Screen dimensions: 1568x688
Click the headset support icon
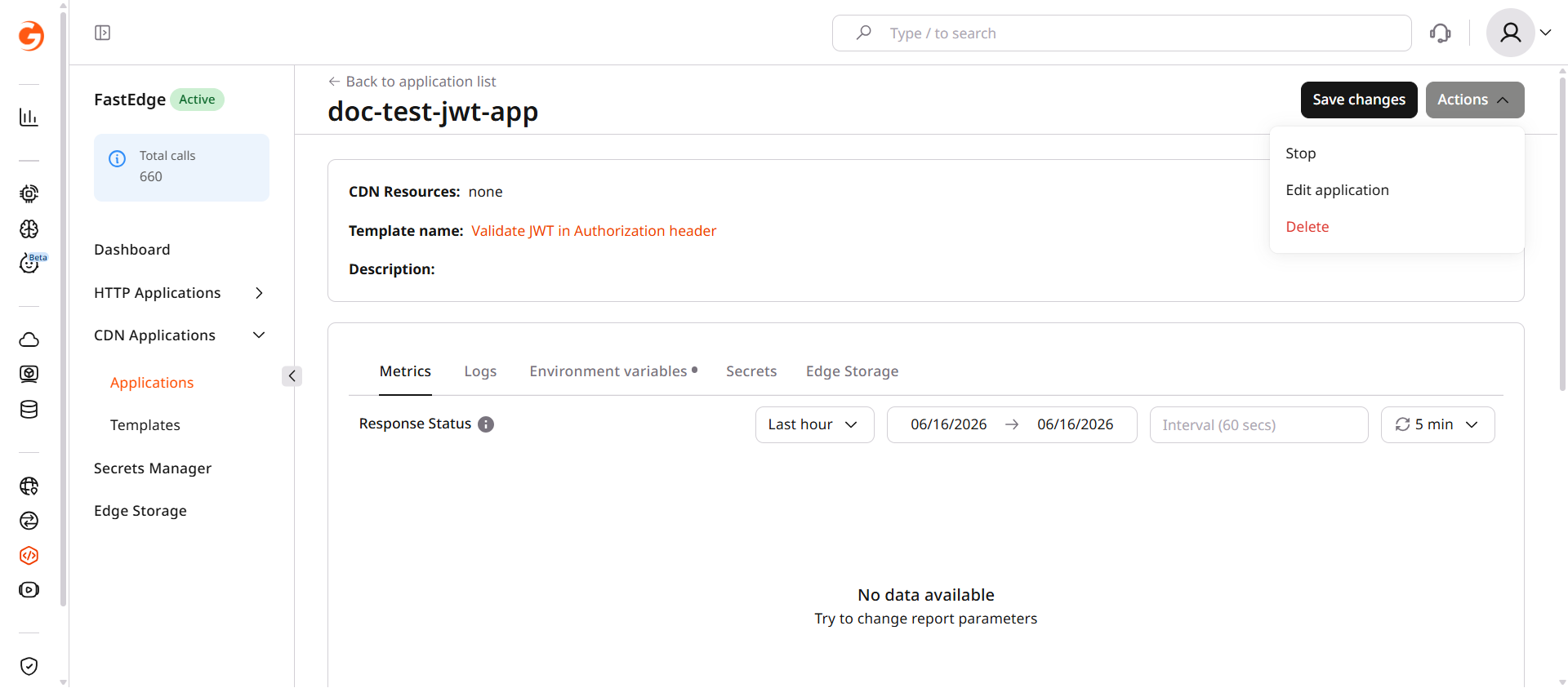1441,33
